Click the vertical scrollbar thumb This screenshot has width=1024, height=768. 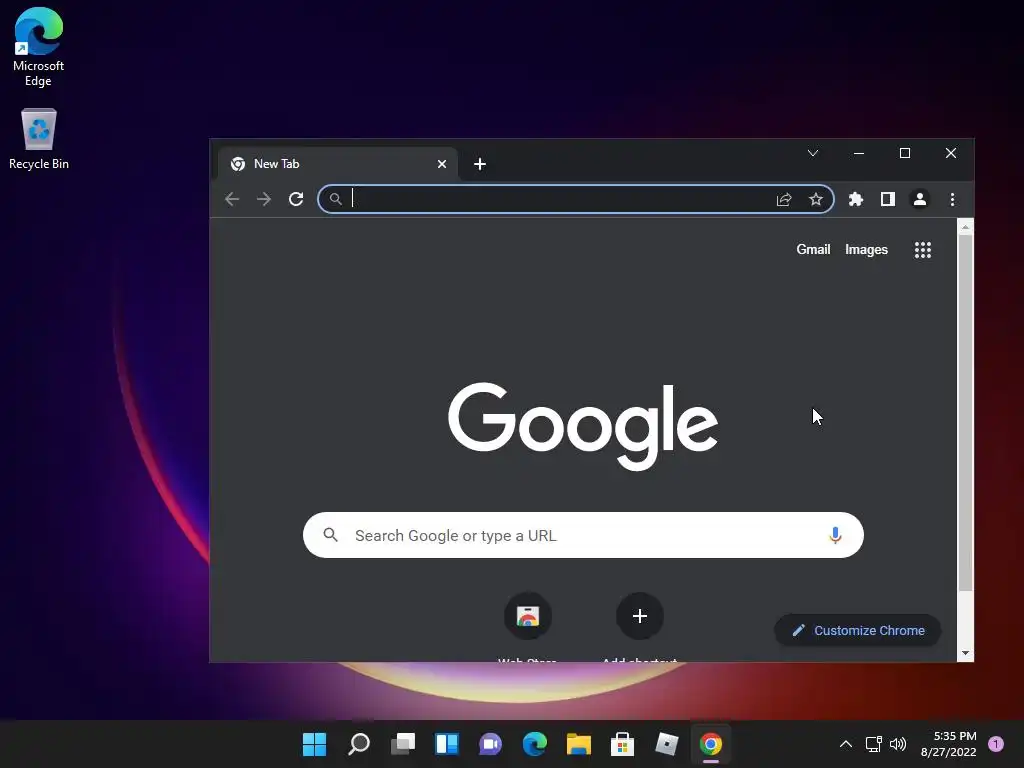pos(965,413)
